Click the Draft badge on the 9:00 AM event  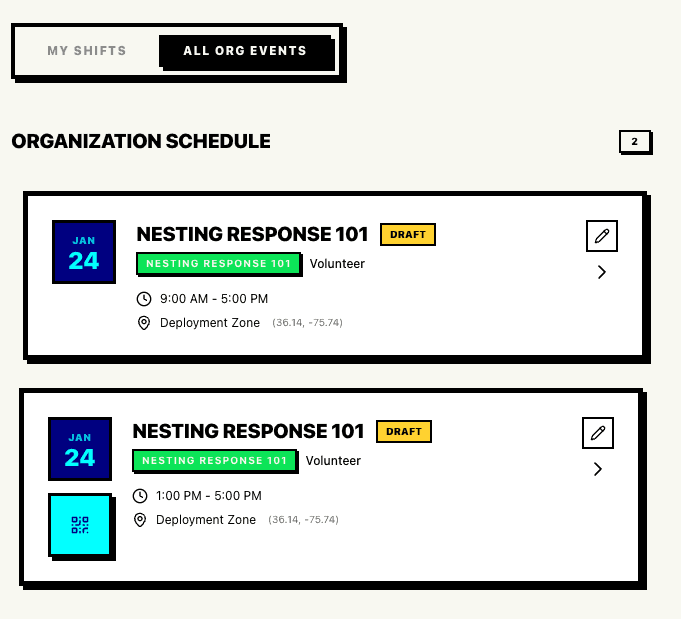click(x=408, y=235)
